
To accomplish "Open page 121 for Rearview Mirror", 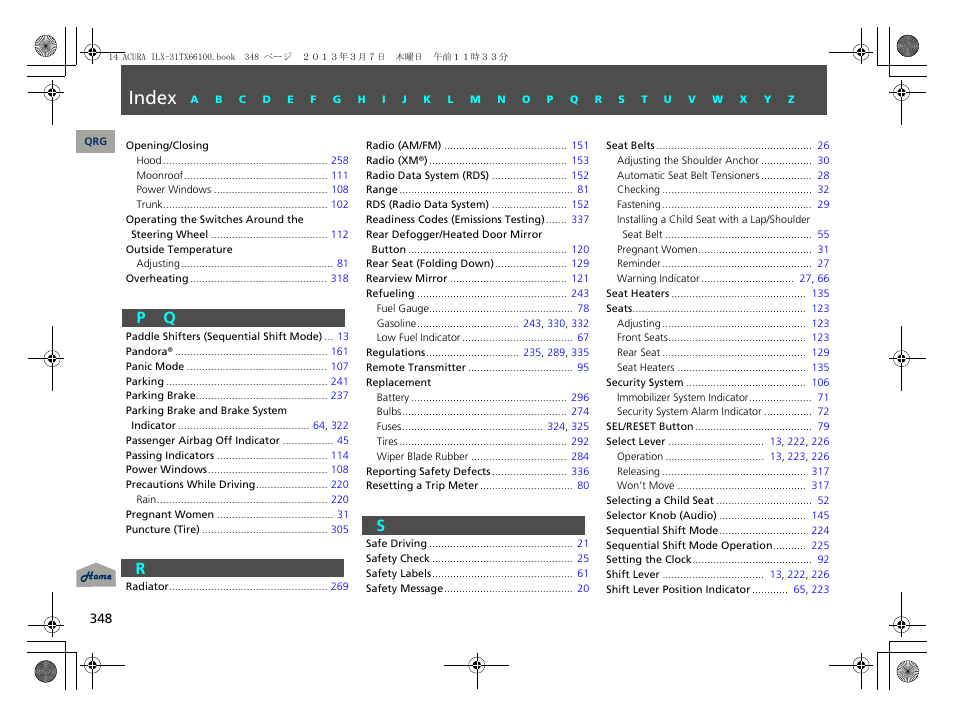I will pos(580,278).
